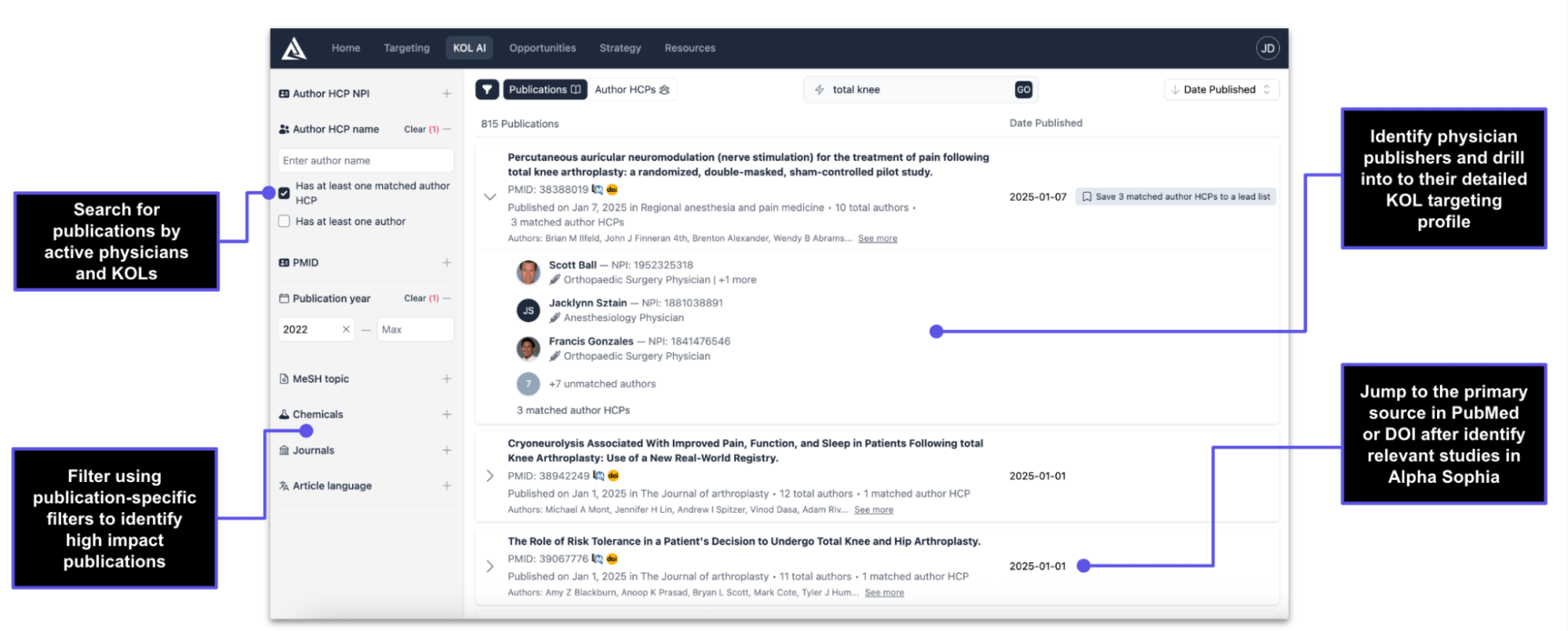
Task: Collapse the Author HCP name filter
Action: pos(447,129)
